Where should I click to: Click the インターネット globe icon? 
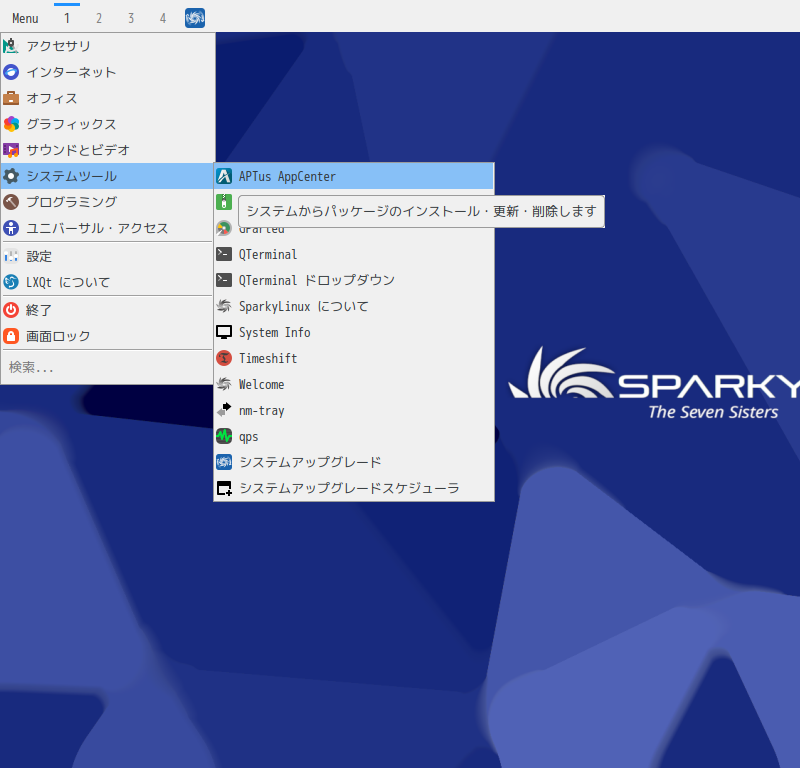pos(11,72)
